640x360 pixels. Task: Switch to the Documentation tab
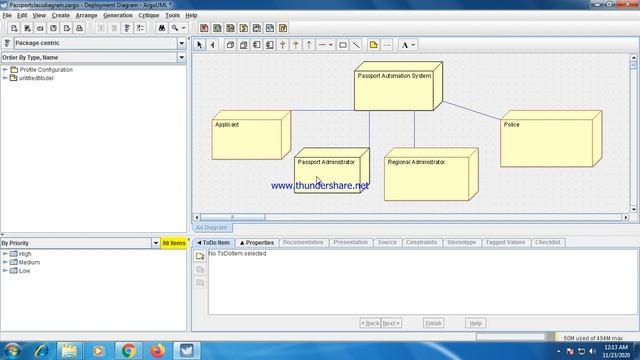[x=303, y=242]
